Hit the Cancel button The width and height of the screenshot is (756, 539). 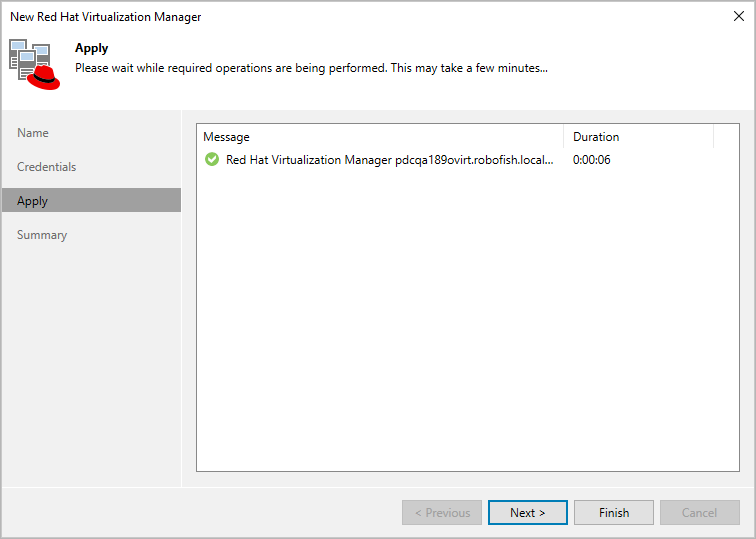[x=699, y=513]
